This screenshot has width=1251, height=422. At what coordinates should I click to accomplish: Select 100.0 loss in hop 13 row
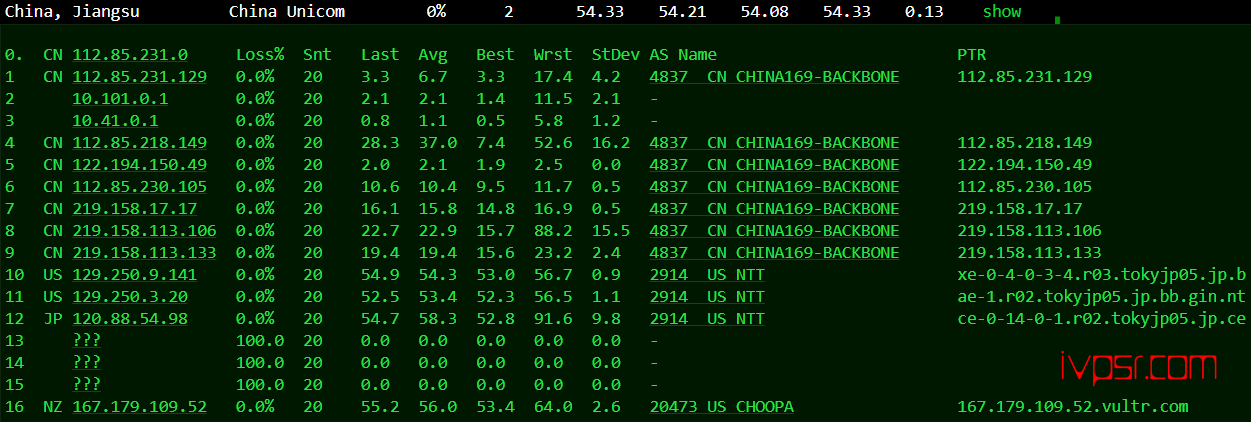260,340
